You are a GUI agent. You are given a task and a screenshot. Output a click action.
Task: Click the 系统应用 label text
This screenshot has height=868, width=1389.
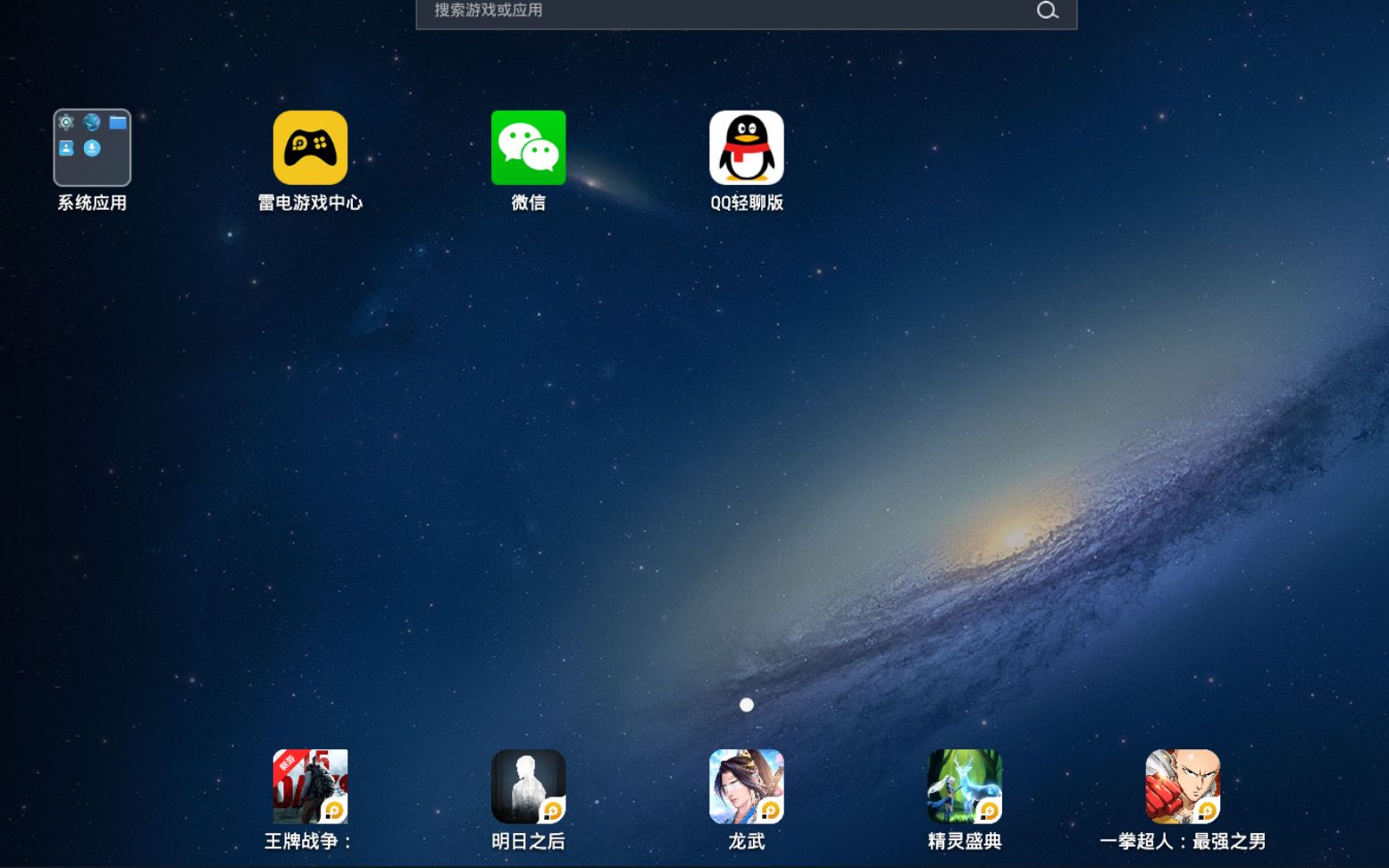(92, 203)
